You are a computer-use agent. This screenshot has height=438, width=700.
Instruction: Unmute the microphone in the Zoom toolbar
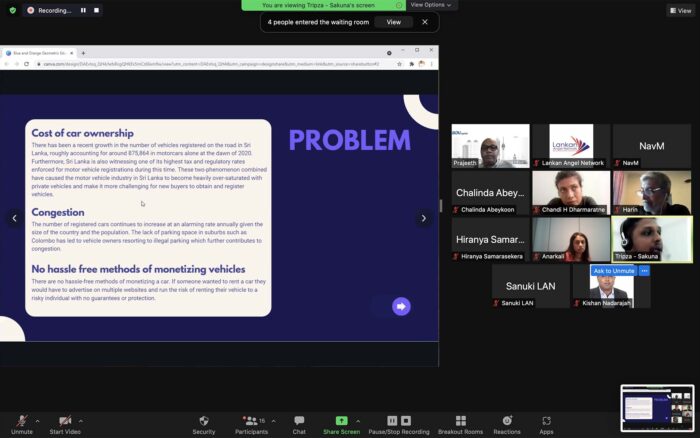(x=21, y=422)
